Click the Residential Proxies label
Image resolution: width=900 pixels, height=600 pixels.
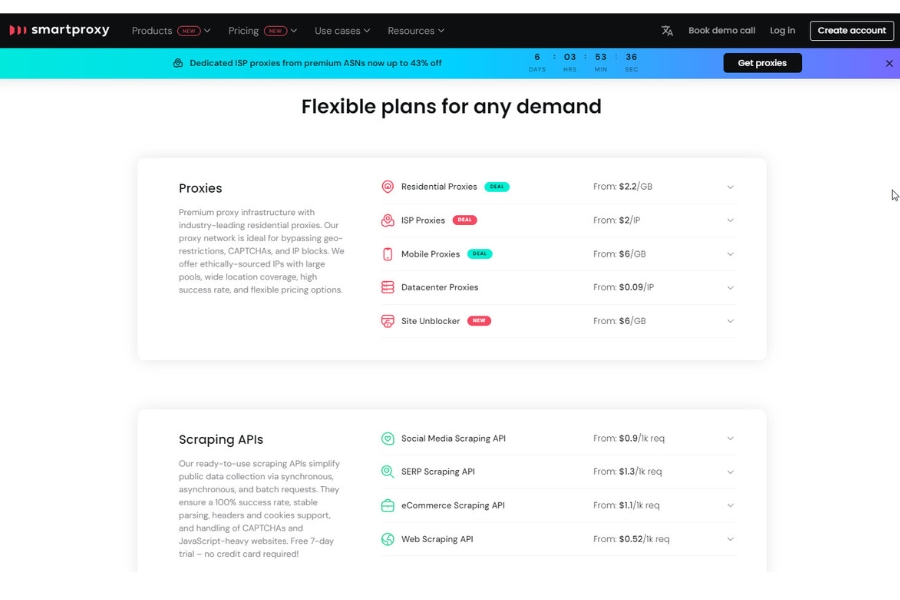(x=439, y=187)
